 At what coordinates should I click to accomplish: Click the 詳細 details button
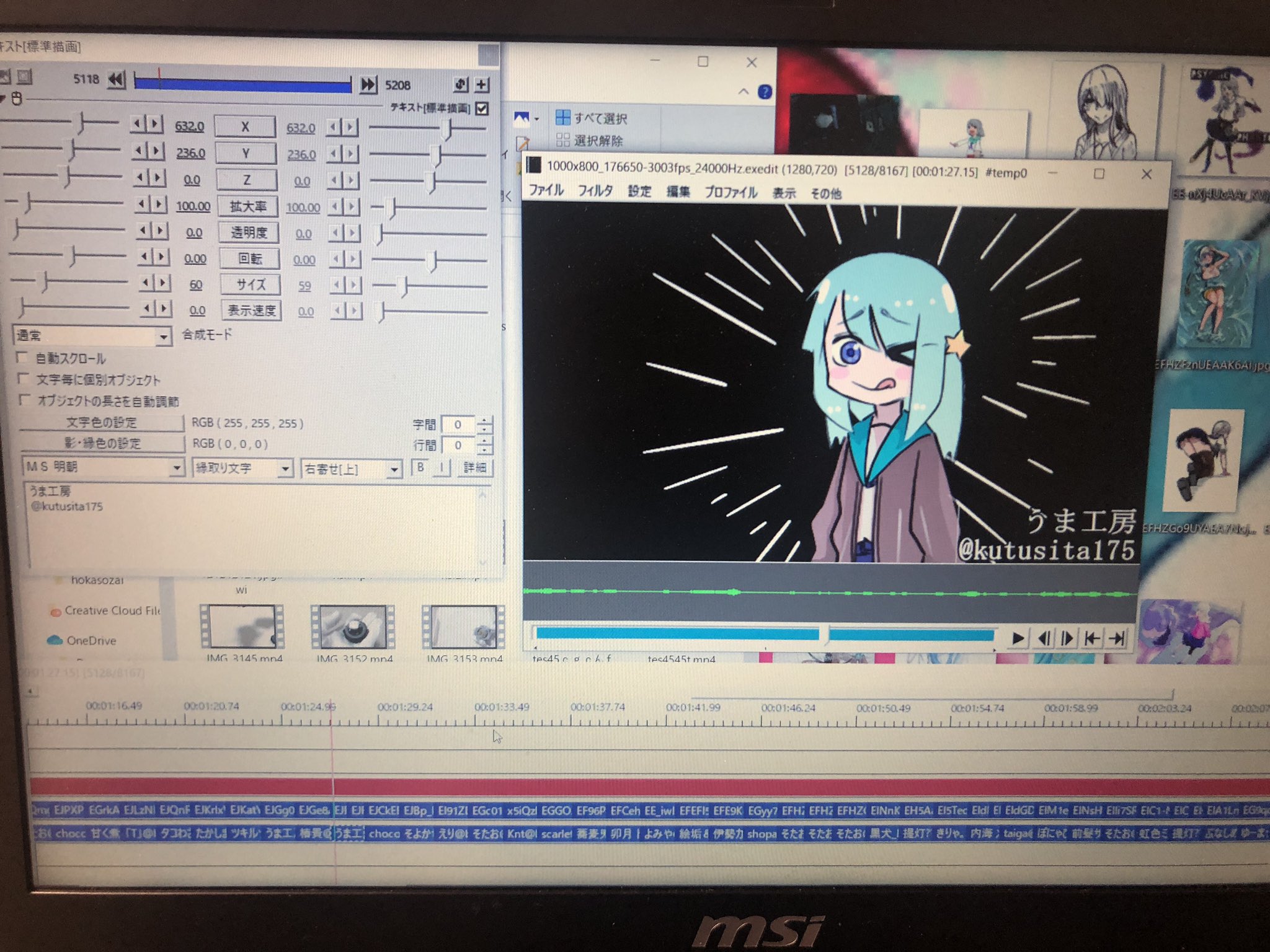475,468
